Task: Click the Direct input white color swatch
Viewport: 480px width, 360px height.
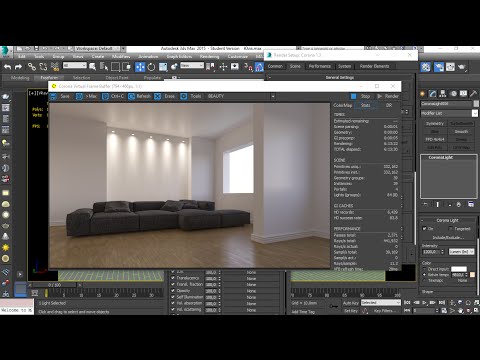Action: [459, 269]
